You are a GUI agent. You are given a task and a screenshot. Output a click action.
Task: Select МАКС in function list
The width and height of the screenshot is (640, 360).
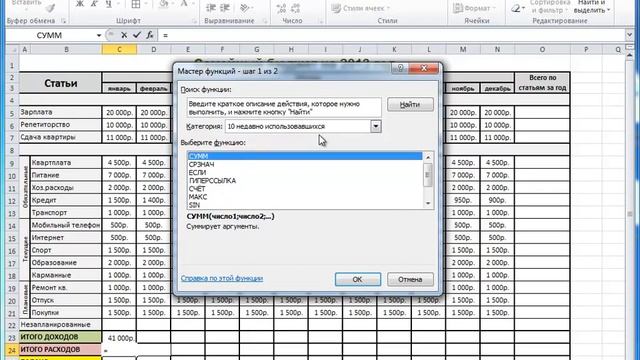304,197
